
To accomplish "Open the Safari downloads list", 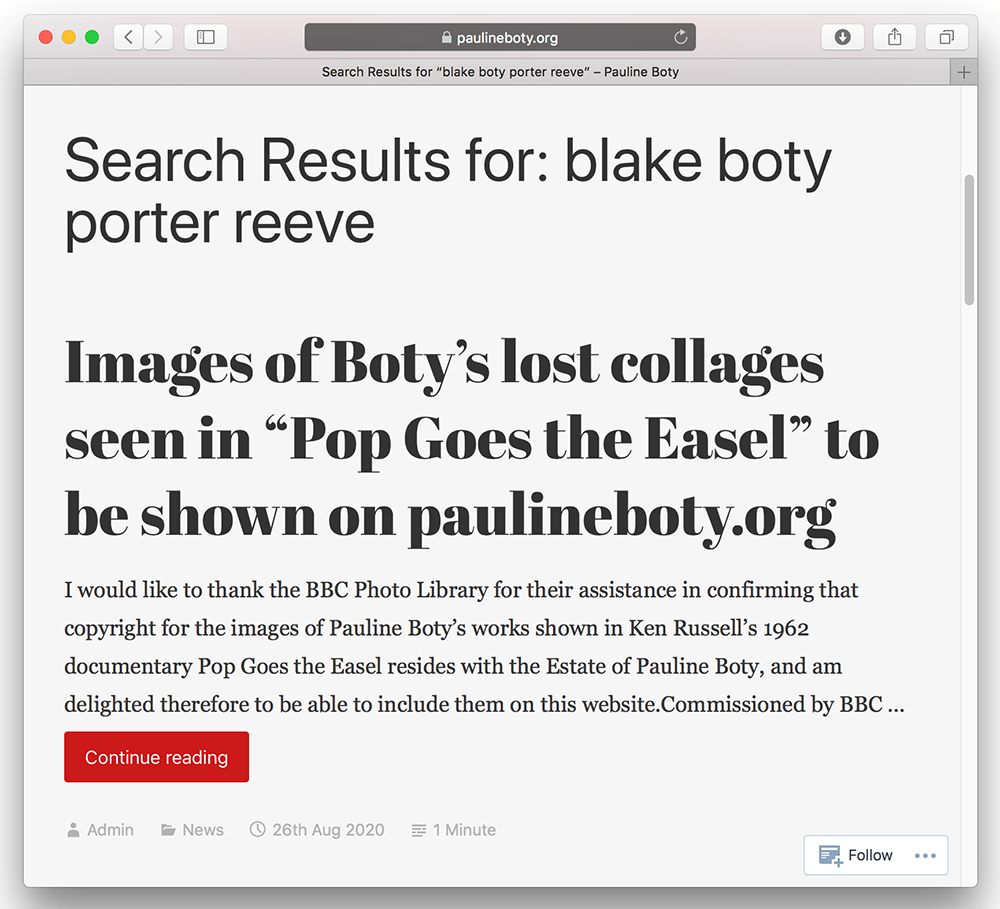I will tap(842, 38).
